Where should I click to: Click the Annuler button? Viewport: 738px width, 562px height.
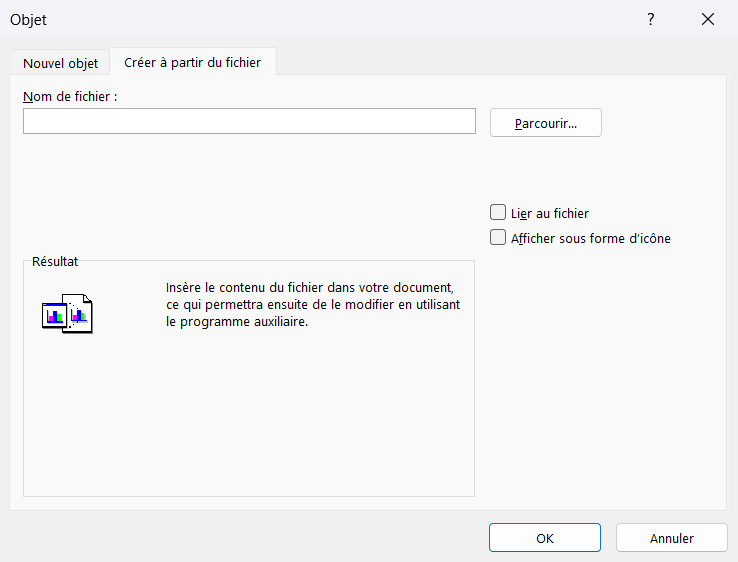(672, 538)
